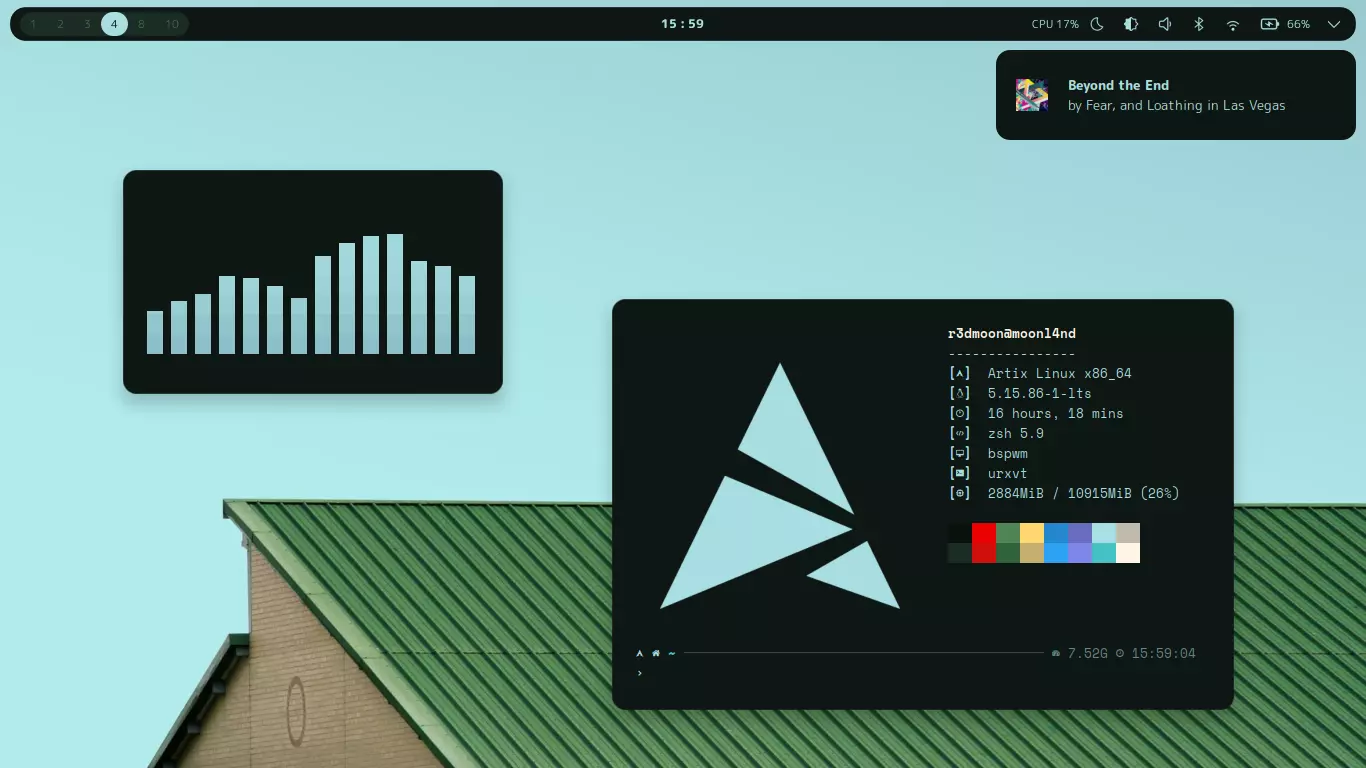Click the 'urxvt' text
This screenshot has width=1366, height=768.
[1008, 473]
